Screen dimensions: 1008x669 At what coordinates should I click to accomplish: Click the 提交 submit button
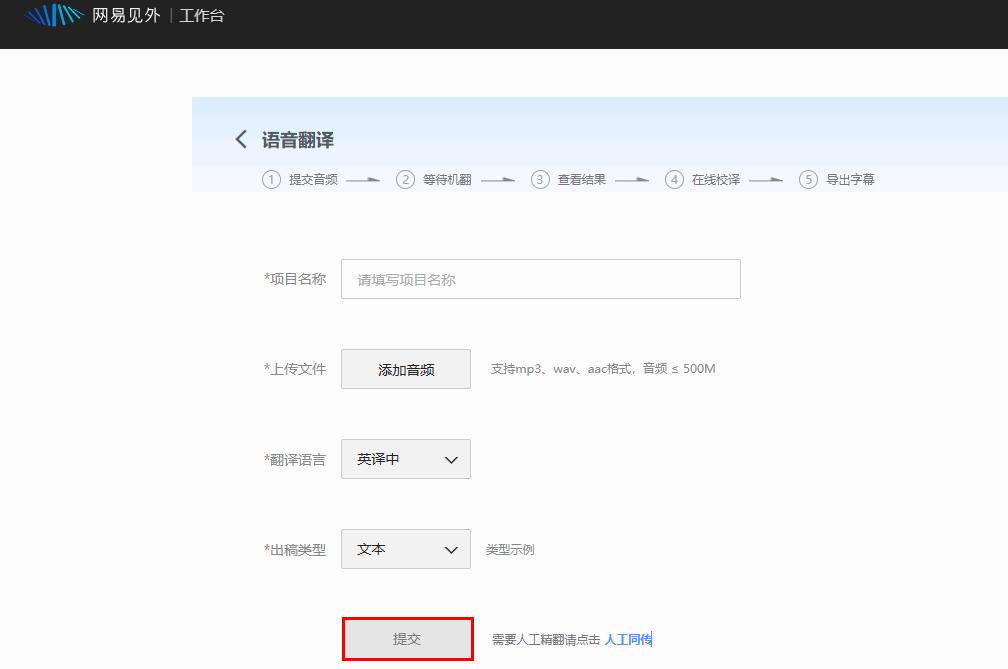tap(407, 639)
